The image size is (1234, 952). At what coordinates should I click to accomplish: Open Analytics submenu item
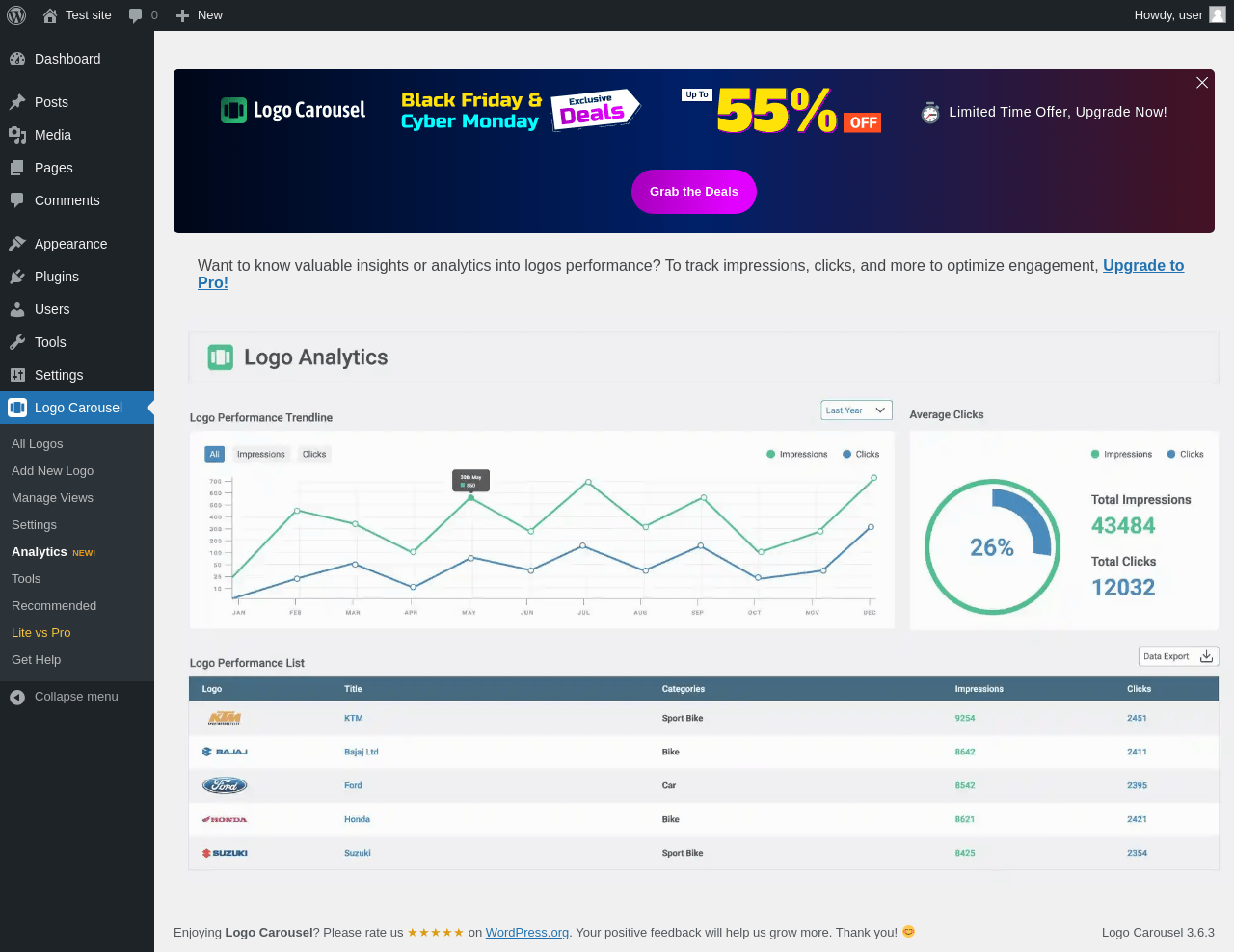coord(40,552)
